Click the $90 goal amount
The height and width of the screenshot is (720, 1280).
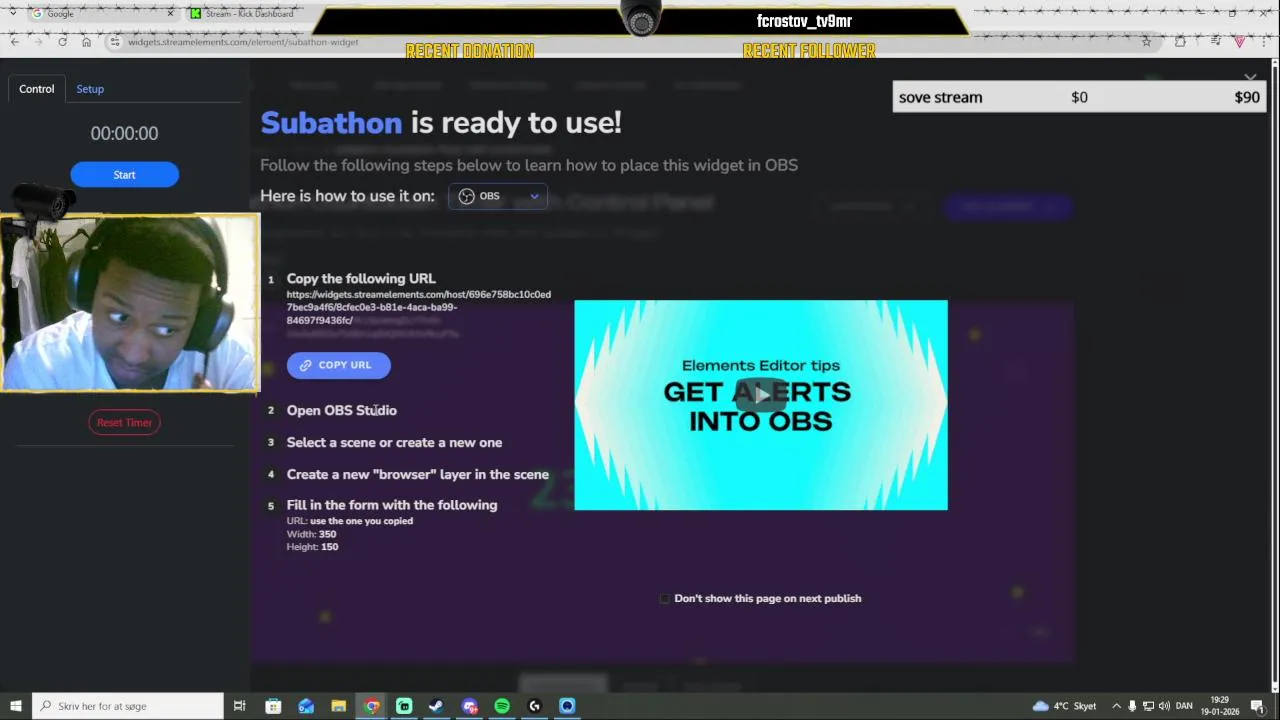pos(1247,97)
